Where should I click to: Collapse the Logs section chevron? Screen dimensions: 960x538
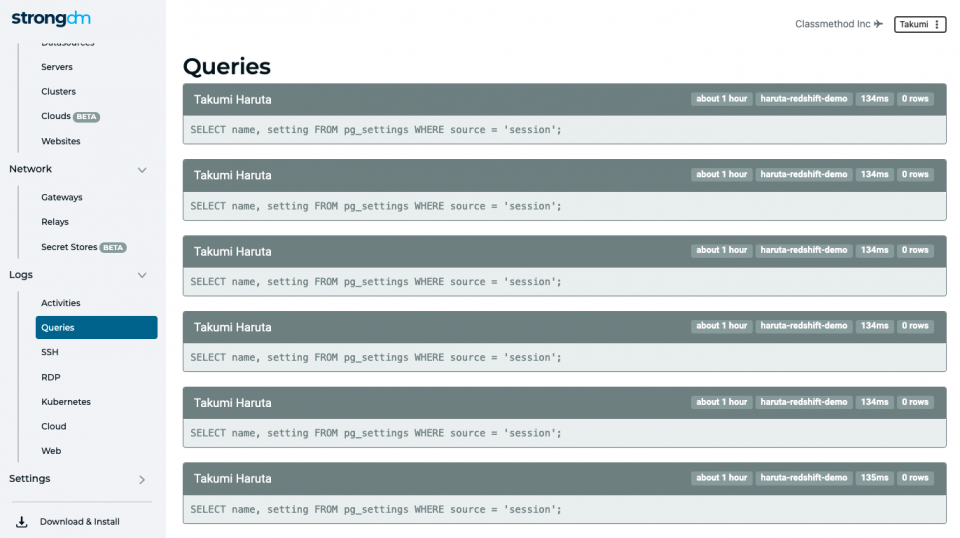coord(142,275)
